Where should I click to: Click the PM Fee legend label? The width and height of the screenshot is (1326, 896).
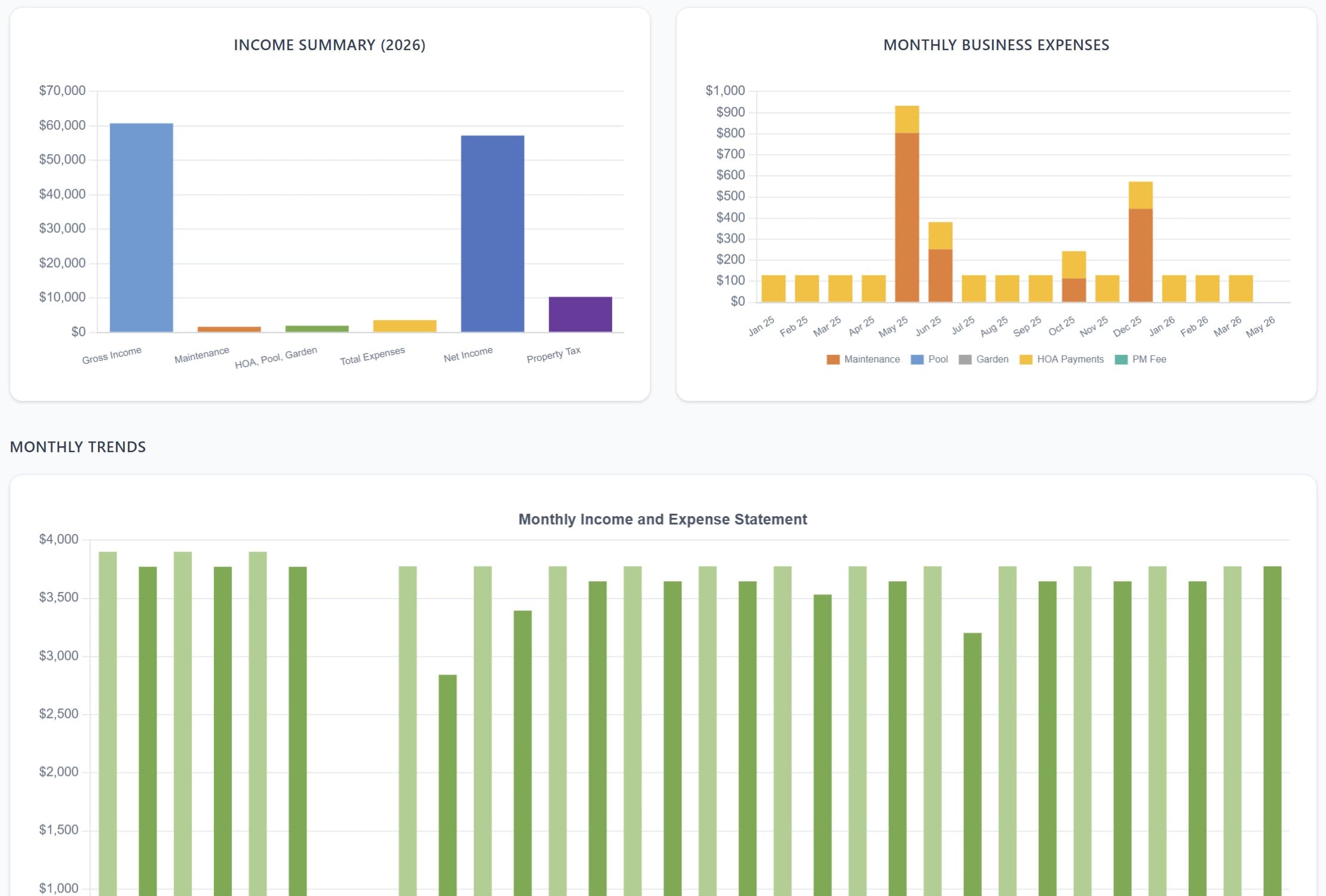point(1149,359)
